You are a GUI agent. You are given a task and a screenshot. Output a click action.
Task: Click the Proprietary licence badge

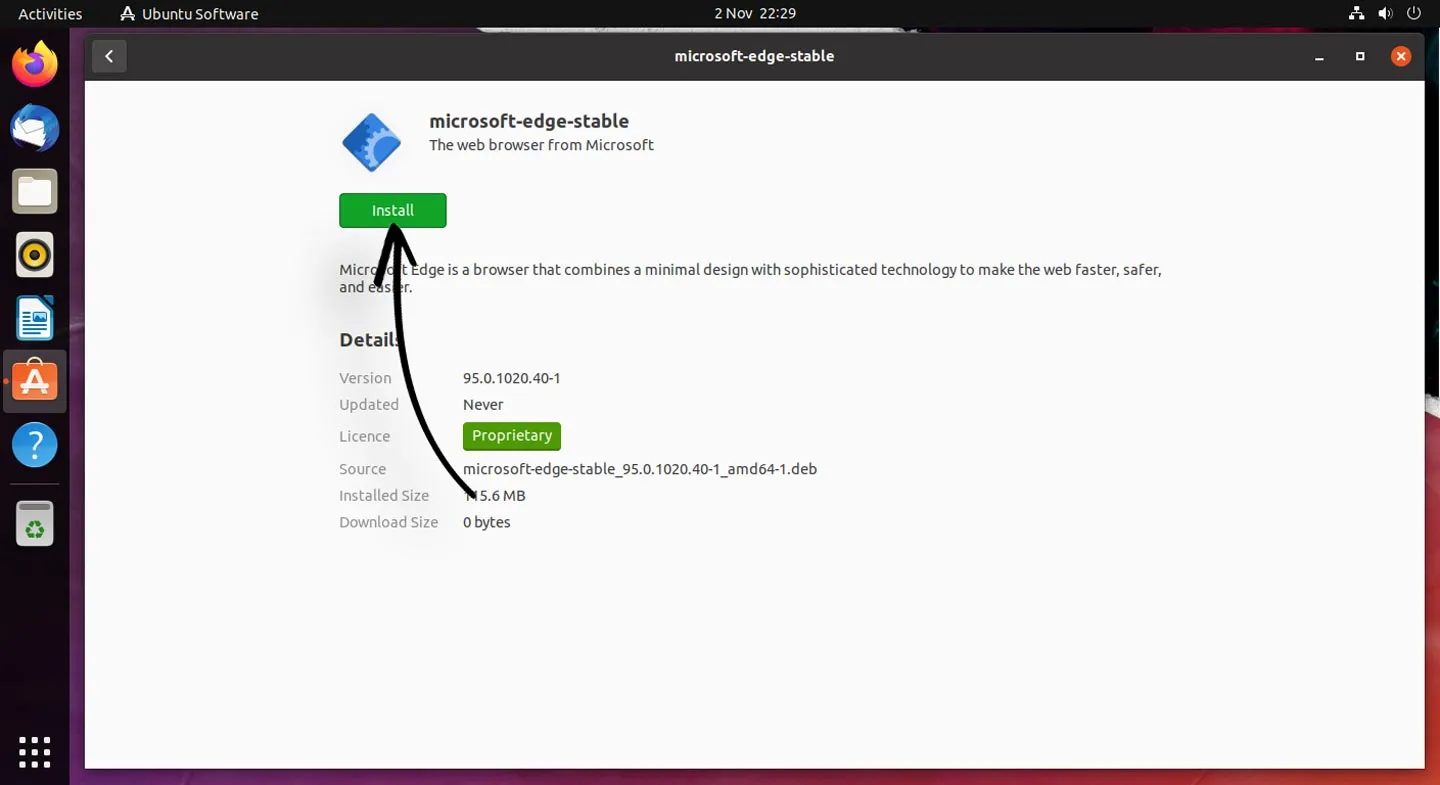511,436
